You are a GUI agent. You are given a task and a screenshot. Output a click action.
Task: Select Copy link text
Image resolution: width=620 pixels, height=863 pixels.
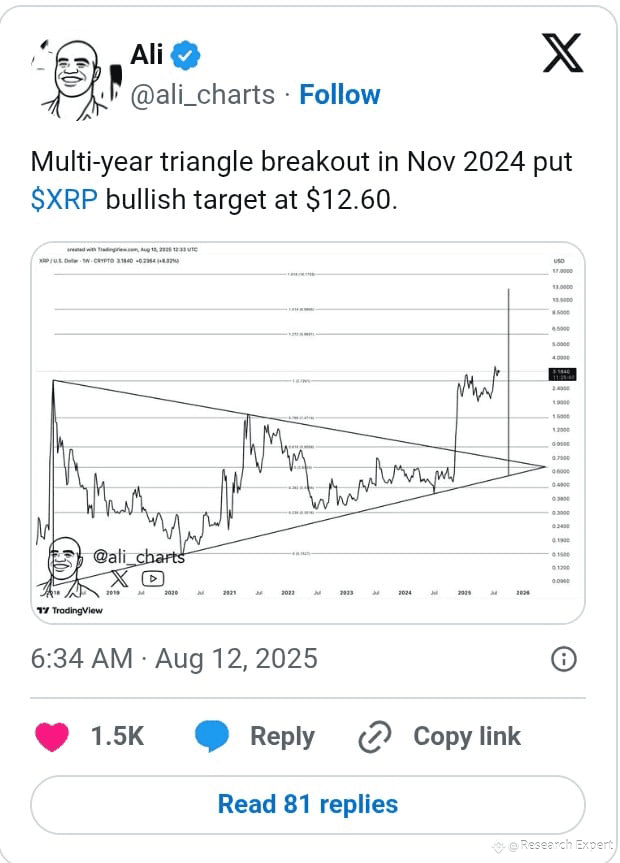[467, 736]
